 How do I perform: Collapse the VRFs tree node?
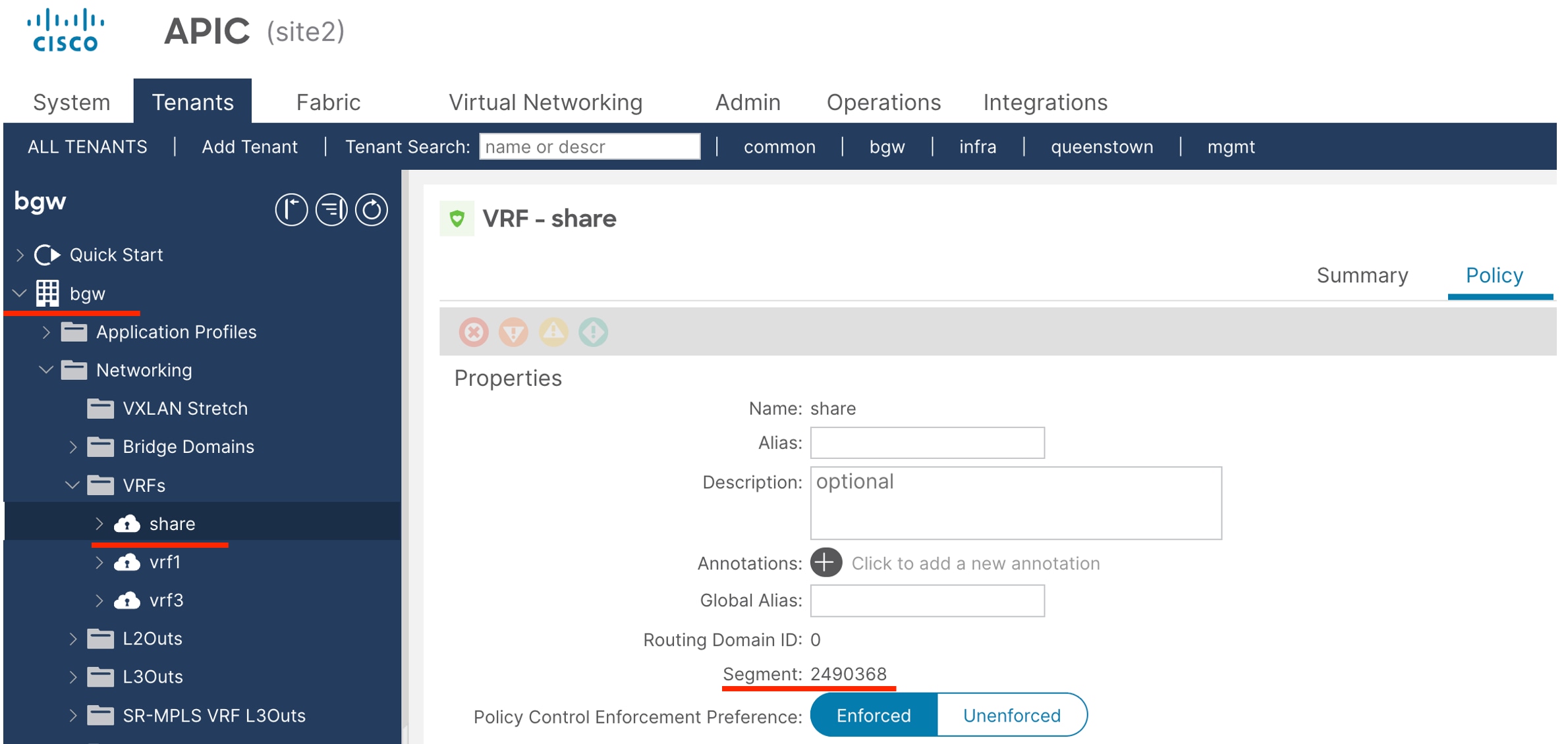tap(72, 485)
